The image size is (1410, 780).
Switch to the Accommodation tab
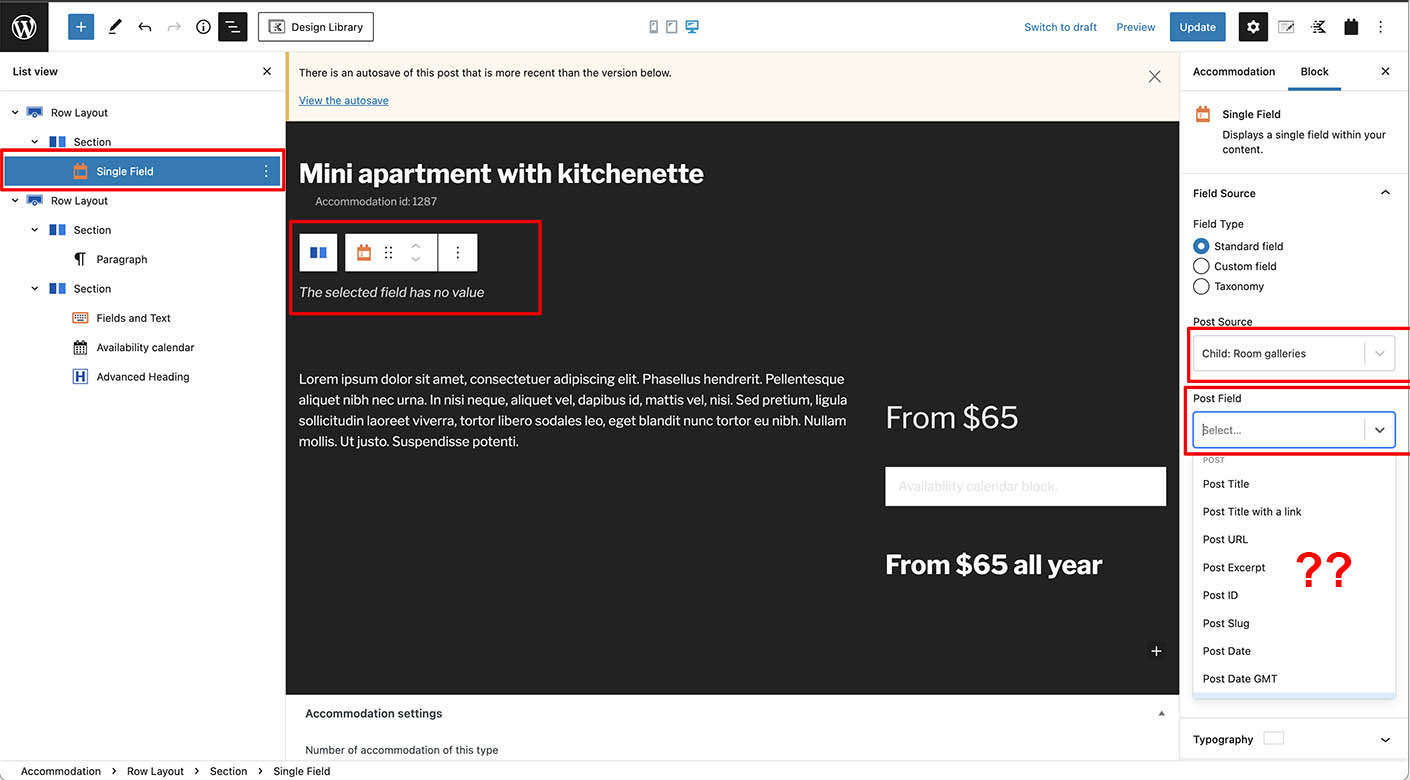pyautogui.click(x=1234, y=72)
